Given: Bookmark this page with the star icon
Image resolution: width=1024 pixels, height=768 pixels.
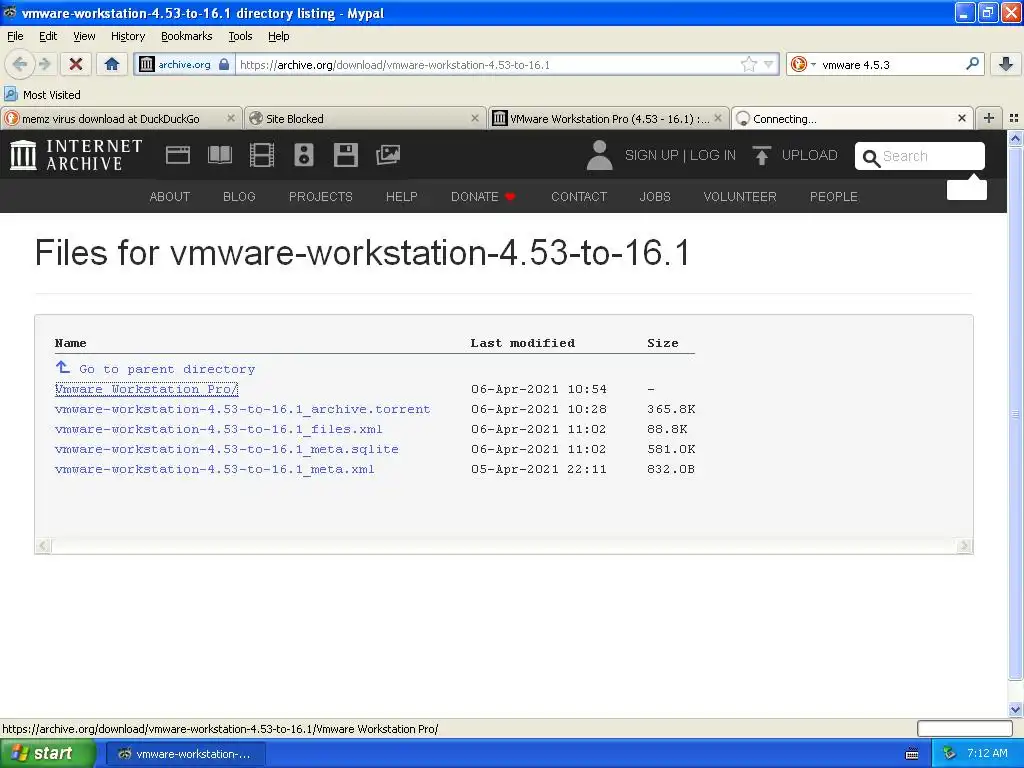Looking at the screenshot, I should pos(748,64).
